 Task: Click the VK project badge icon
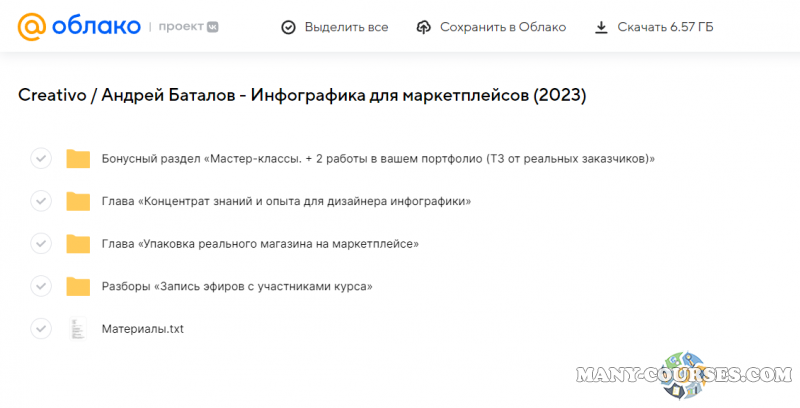(211, 27)
